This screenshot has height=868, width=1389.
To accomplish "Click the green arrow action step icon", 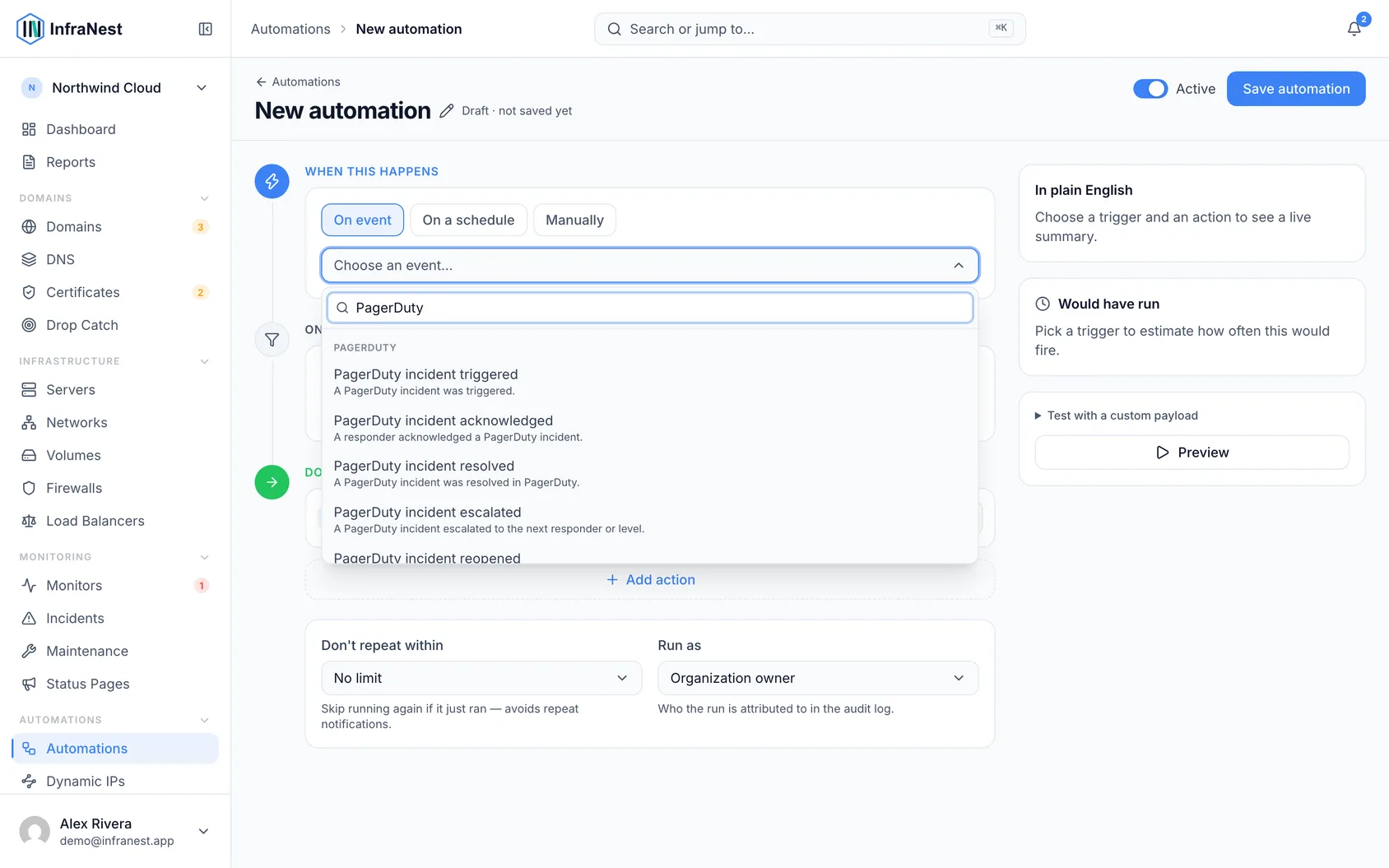I will 272,482.
